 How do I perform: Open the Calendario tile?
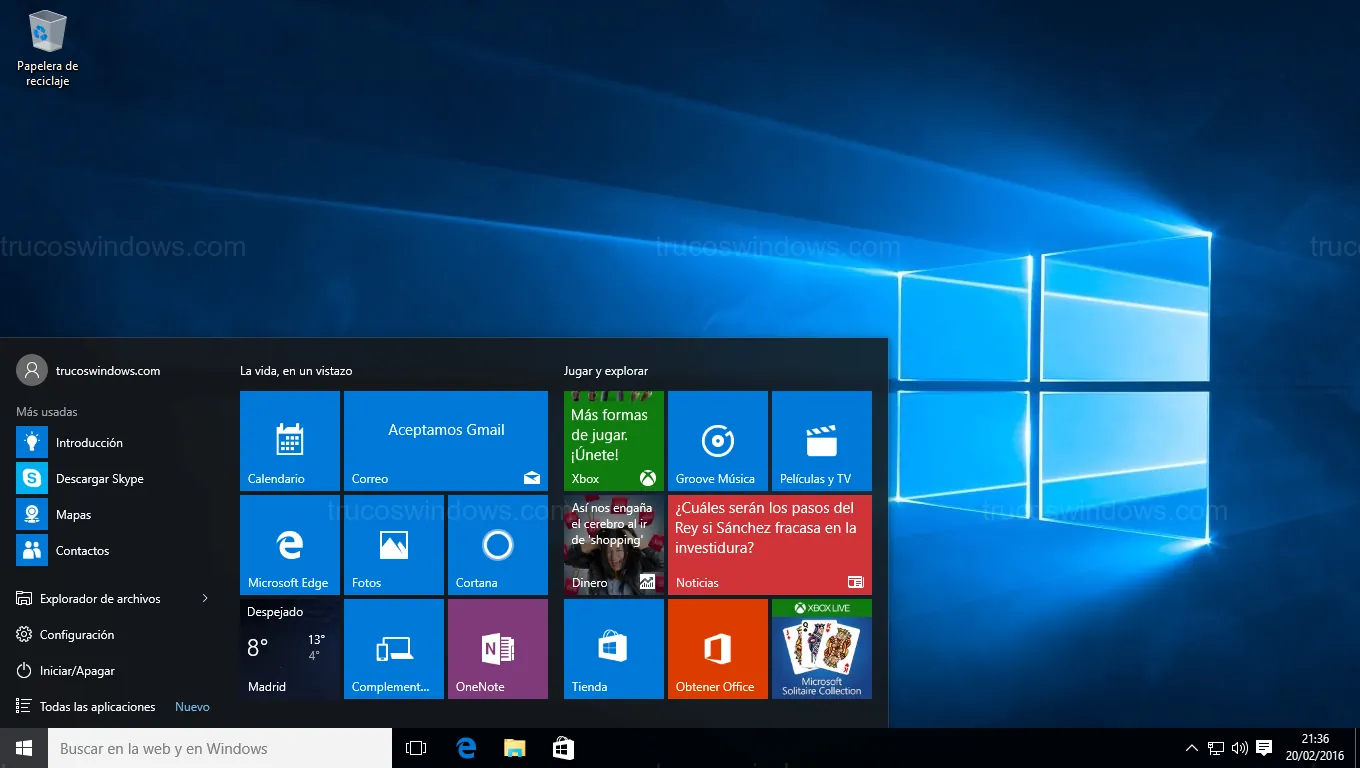[290, 441]
